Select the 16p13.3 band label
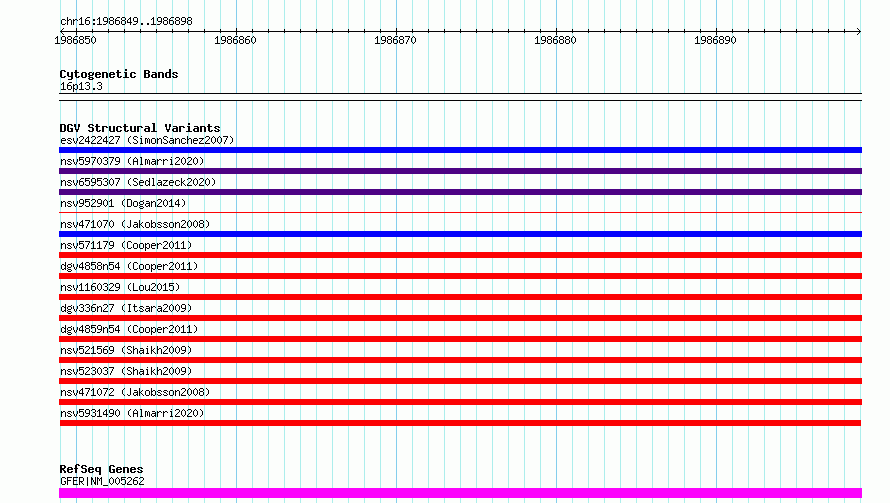This screenshot has width=890, height=503. point(81,86)
